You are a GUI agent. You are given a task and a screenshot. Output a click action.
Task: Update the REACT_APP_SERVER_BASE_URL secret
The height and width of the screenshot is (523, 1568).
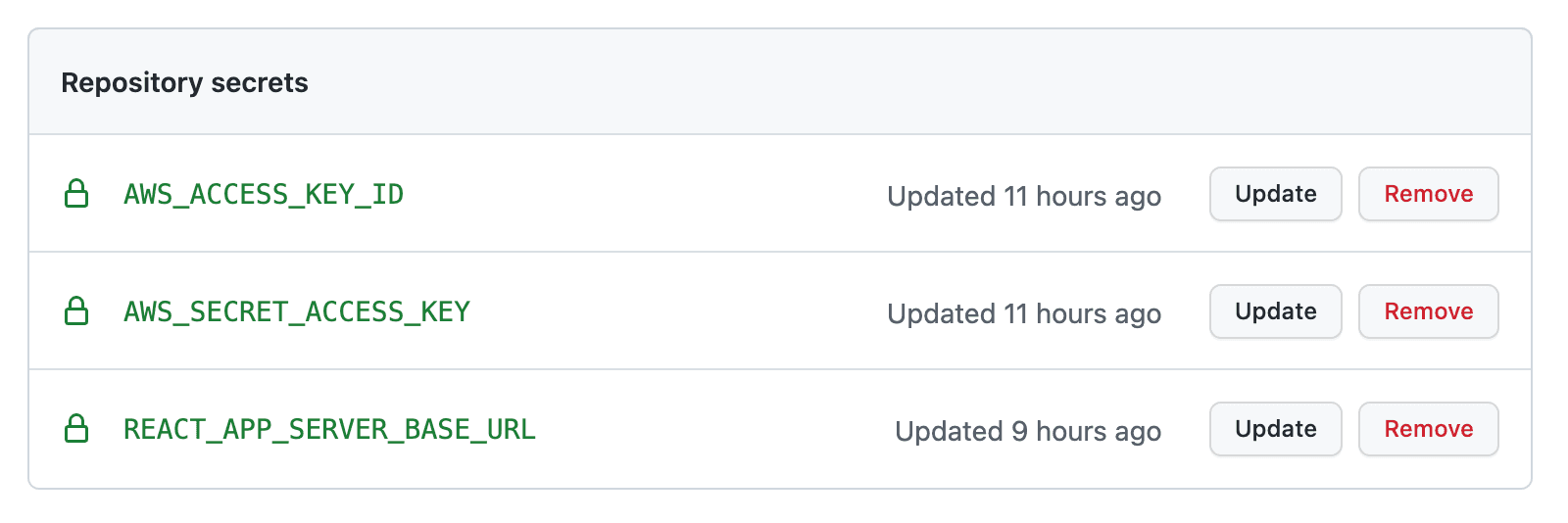pyautogui.click(x=1275, y=429)
